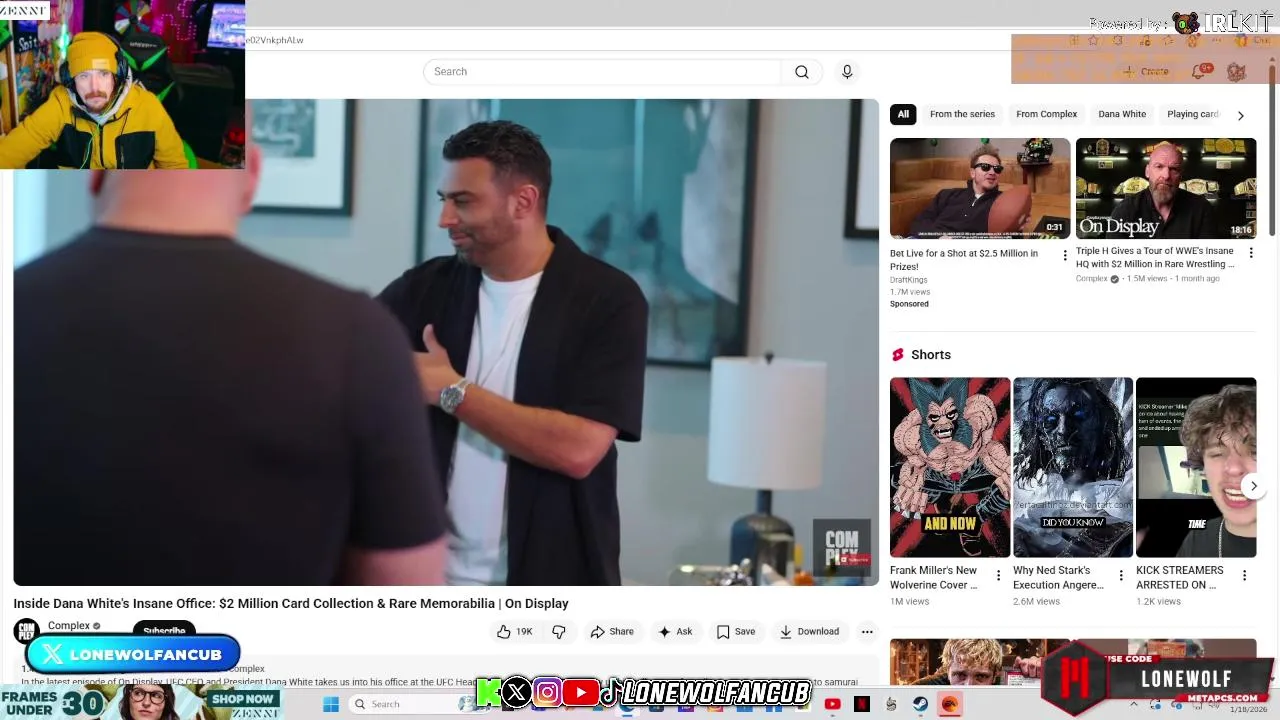
Task: Open the highlighted browser icon in the taskbar
Action: click(x=949, y=704)
